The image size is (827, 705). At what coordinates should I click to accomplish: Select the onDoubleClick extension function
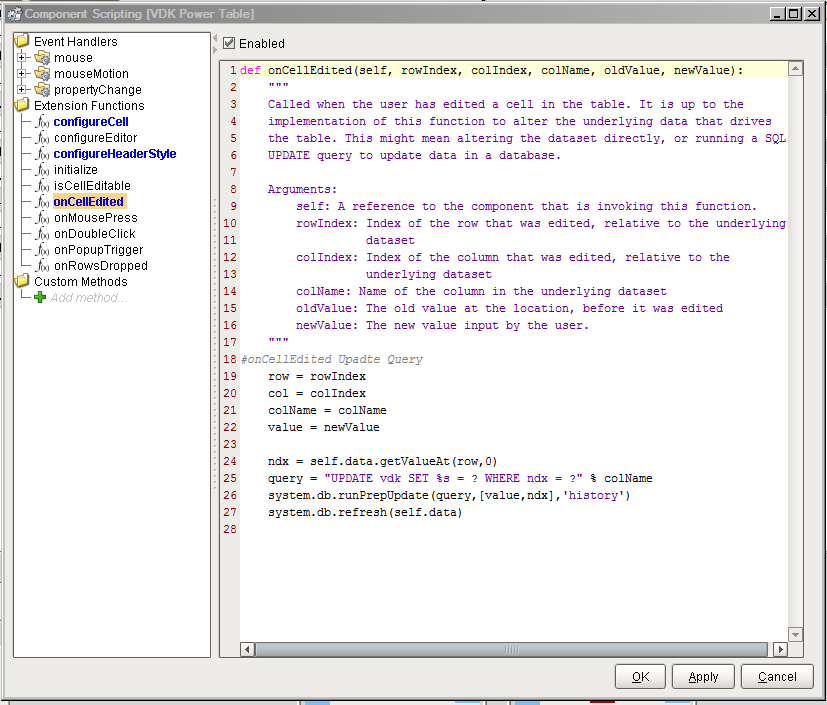click(x=95, y=234)
